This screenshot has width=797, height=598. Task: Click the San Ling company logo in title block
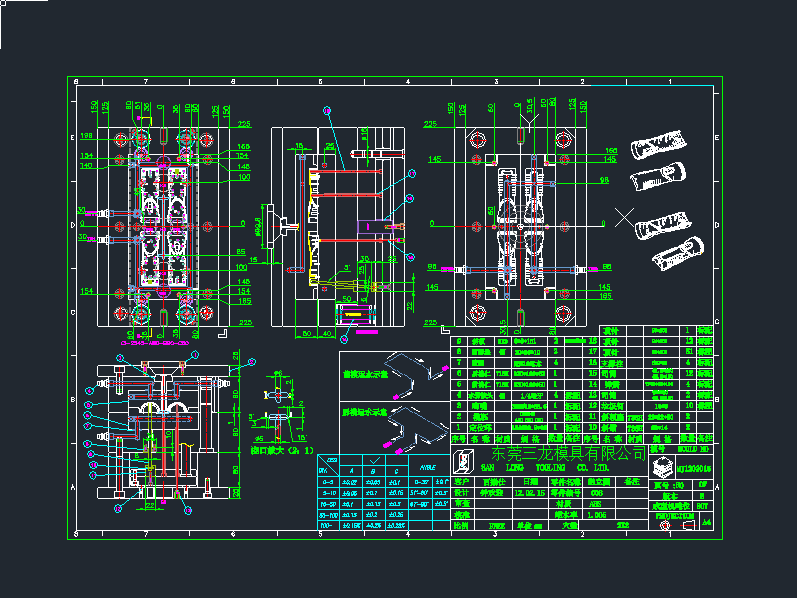(462, 460)
